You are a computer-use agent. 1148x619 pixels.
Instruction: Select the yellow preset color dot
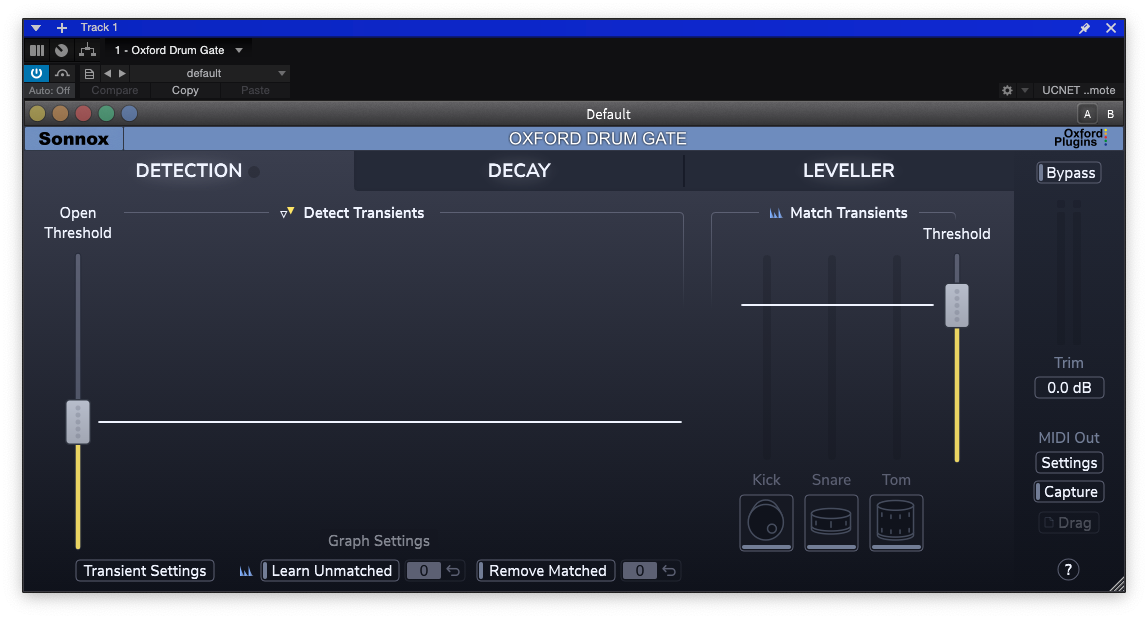[x=37, y=114]
